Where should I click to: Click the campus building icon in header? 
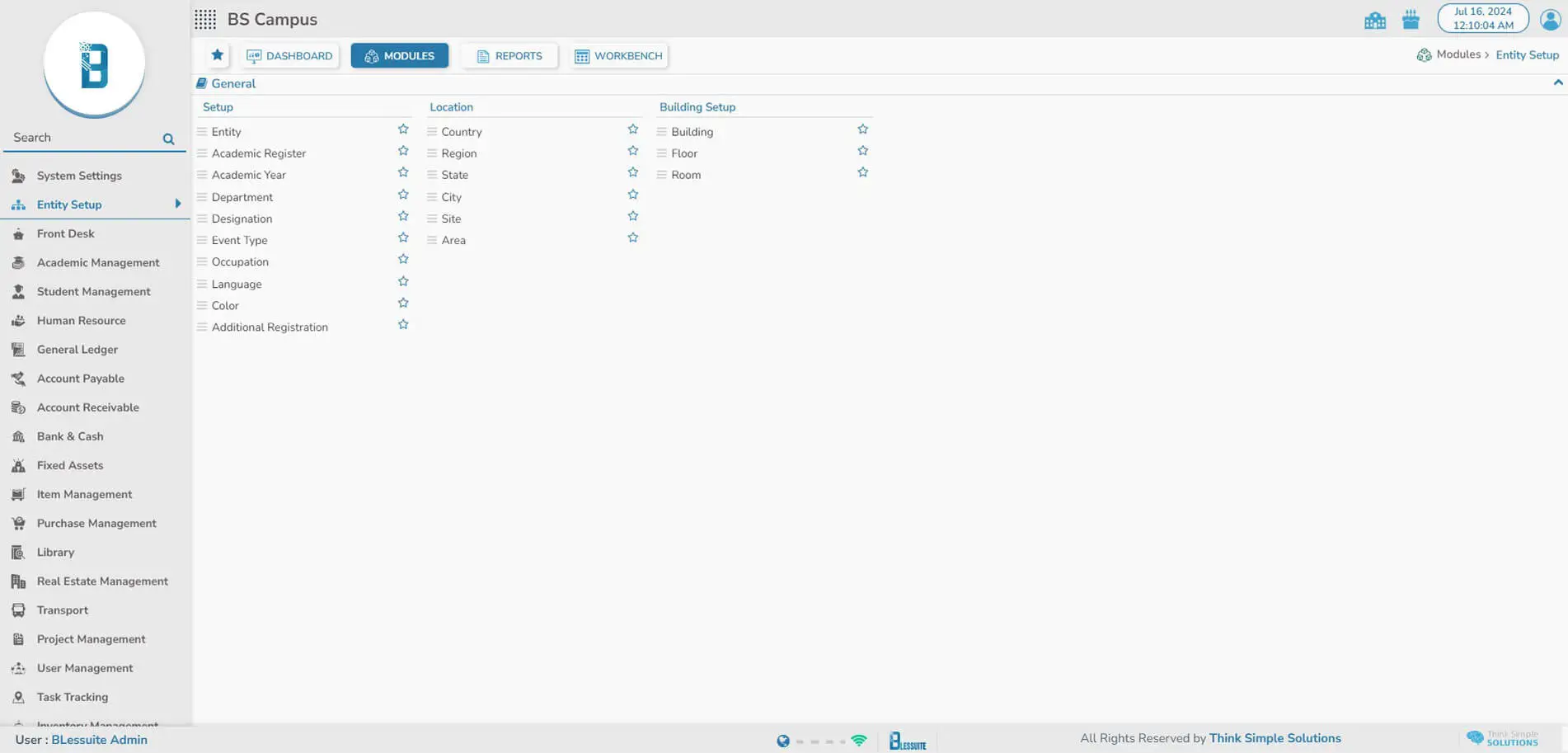1374,20
